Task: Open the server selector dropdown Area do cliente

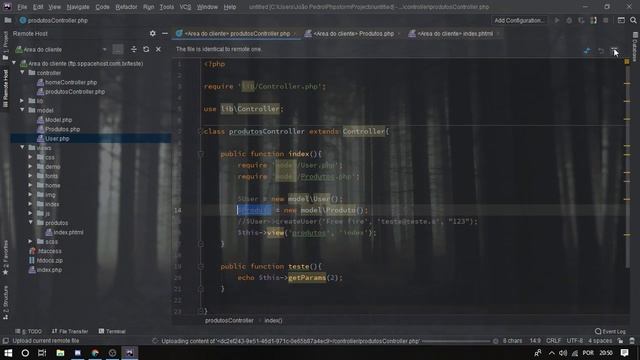Action: (x=61, y=49)
